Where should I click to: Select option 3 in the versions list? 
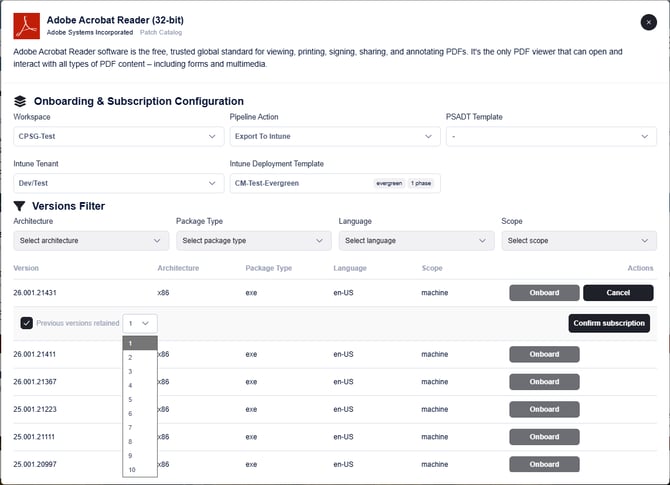140,371
